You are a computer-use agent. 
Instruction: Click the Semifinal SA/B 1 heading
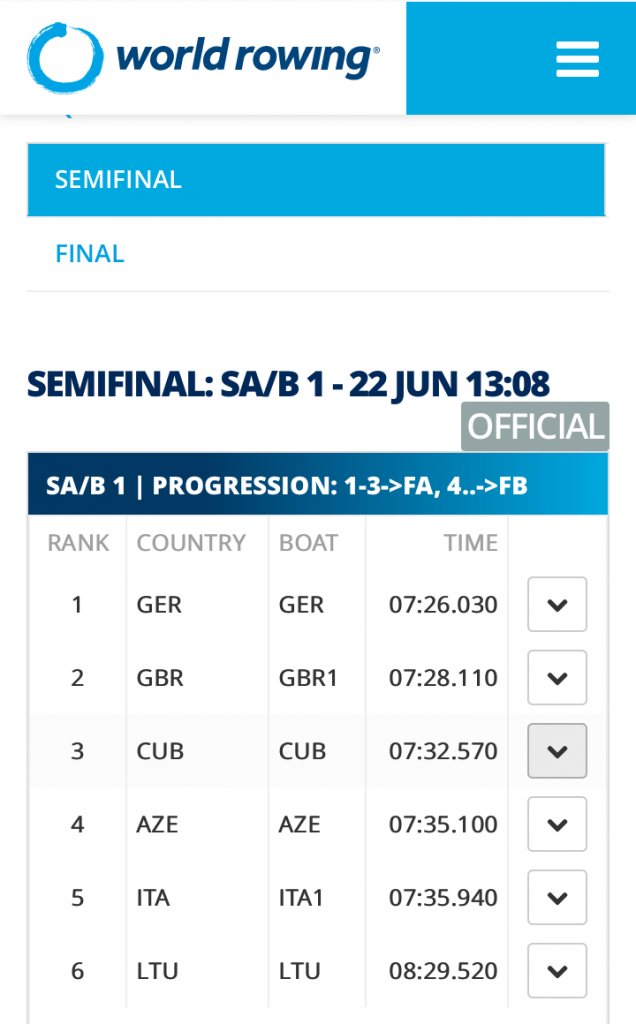click(288, 384)
